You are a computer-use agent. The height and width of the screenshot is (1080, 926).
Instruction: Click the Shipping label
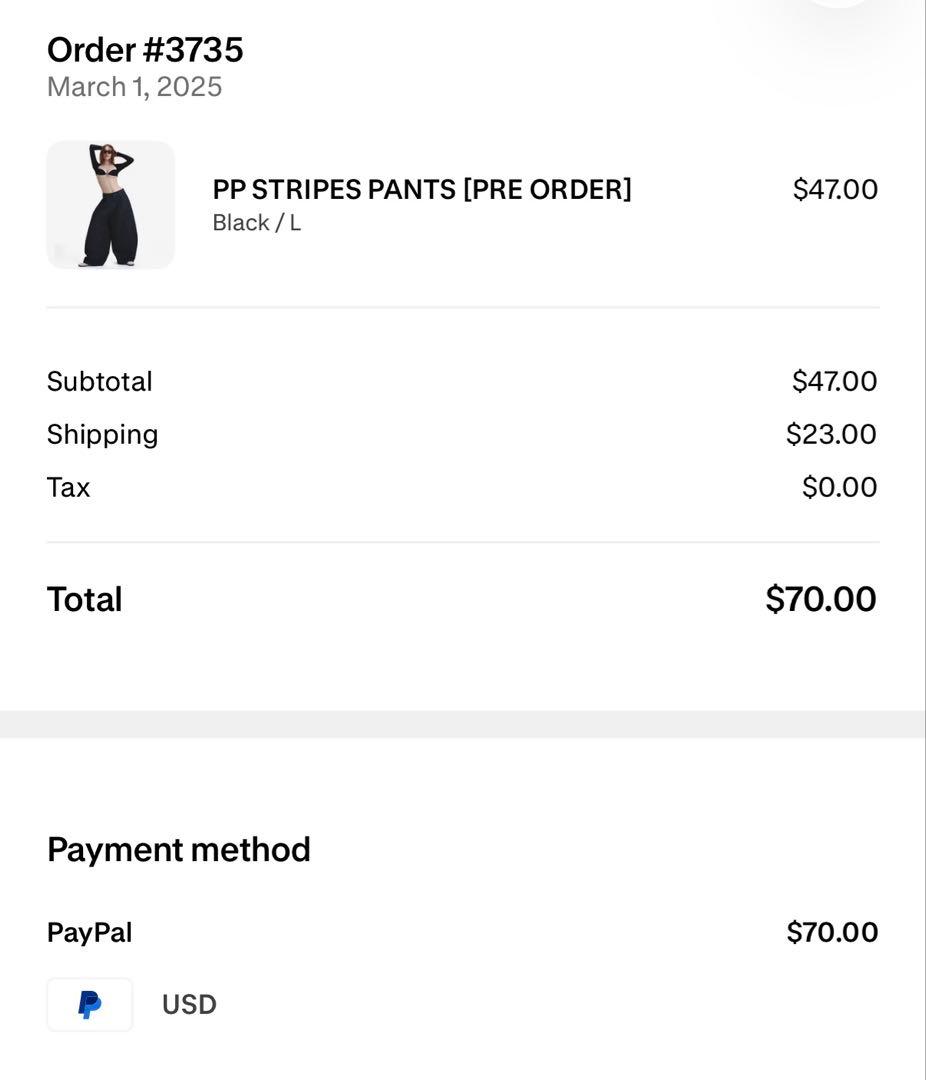pos(102,435)
